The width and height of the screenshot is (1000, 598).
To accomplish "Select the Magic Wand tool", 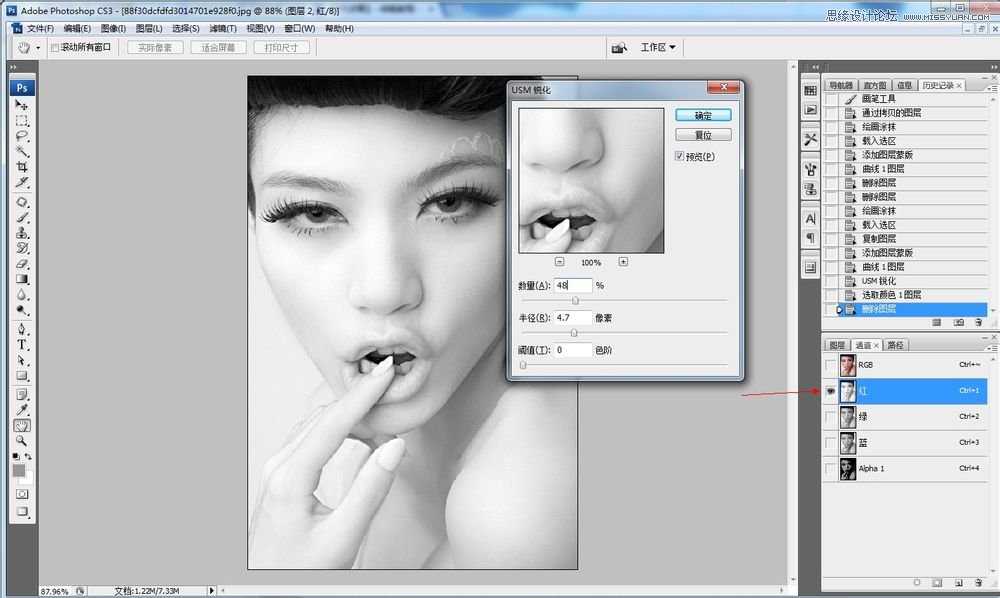I will point(22,151).
